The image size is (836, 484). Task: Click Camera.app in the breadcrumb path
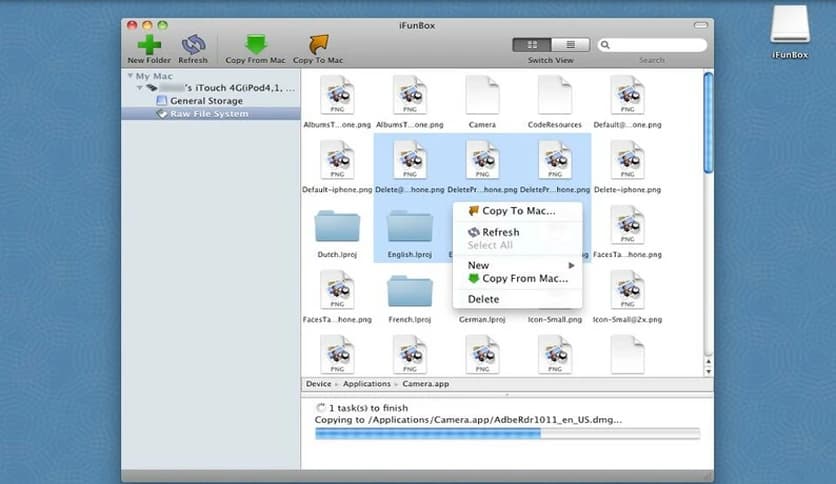point(425,384)
